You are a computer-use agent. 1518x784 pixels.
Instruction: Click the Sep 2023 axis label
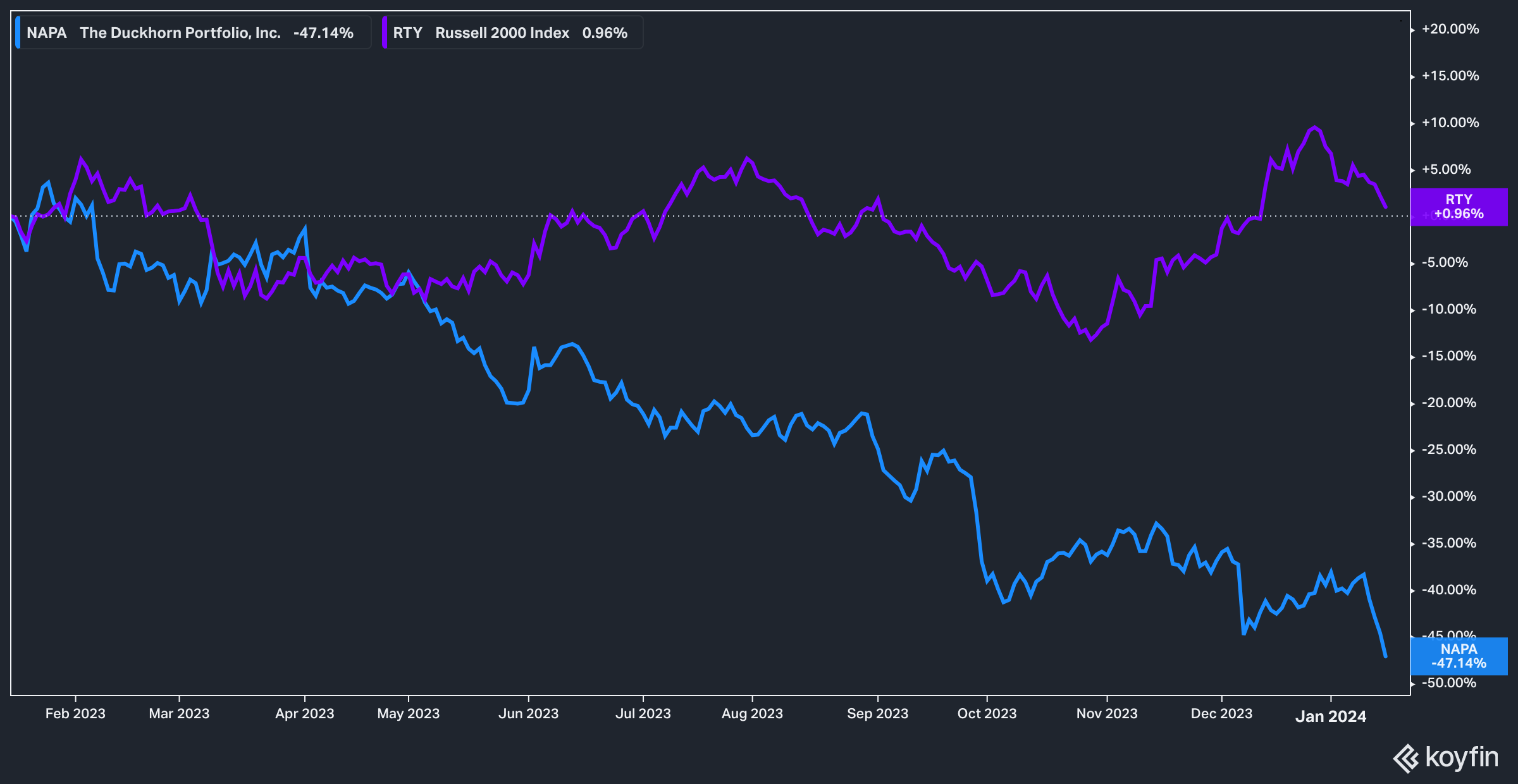(878, 714)
